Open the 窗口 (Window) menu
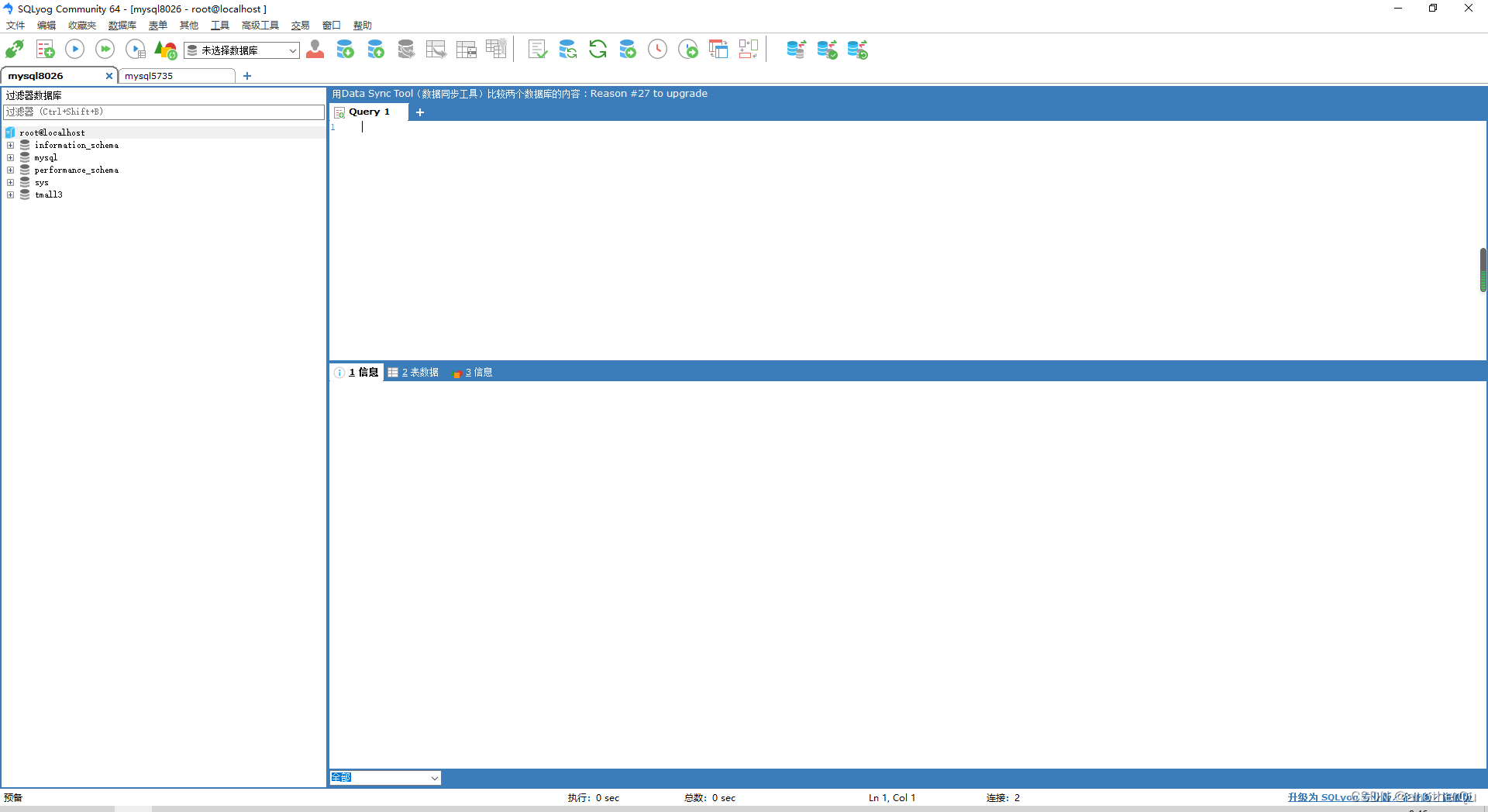This screenshot has height=812, width=1488. click(332, 26)
